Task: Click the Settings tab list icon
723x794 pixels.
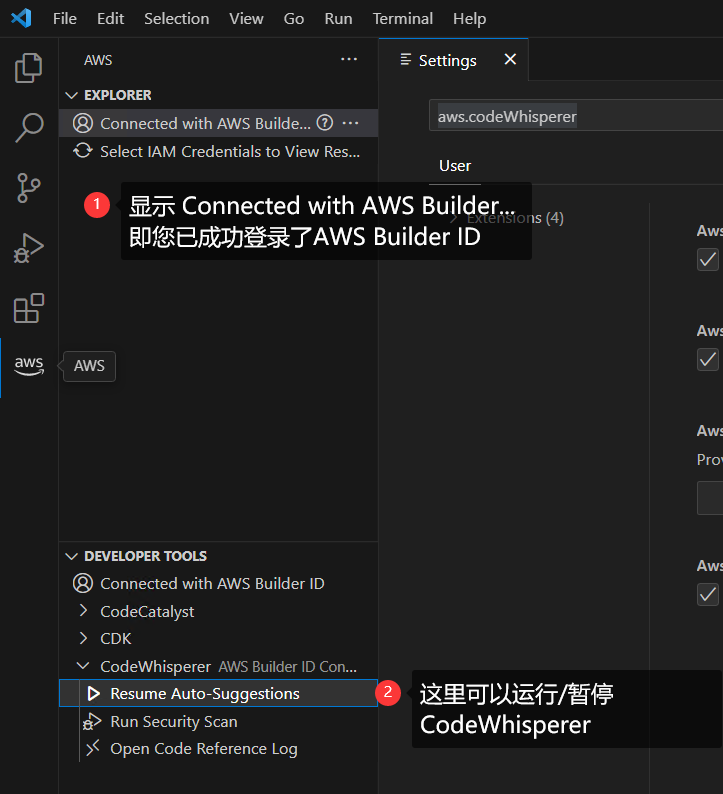Action: [x=406, y=60]
